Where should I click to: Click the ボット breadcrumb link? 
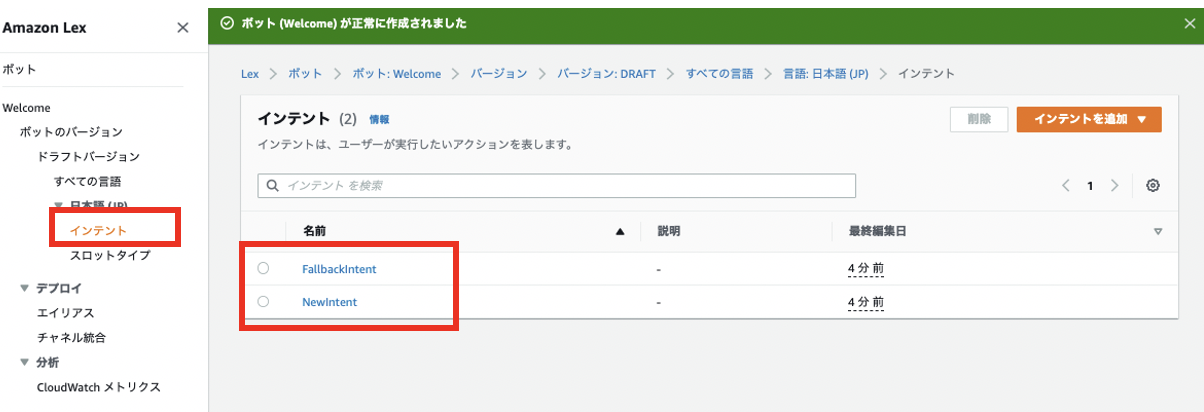coord(305,74)
